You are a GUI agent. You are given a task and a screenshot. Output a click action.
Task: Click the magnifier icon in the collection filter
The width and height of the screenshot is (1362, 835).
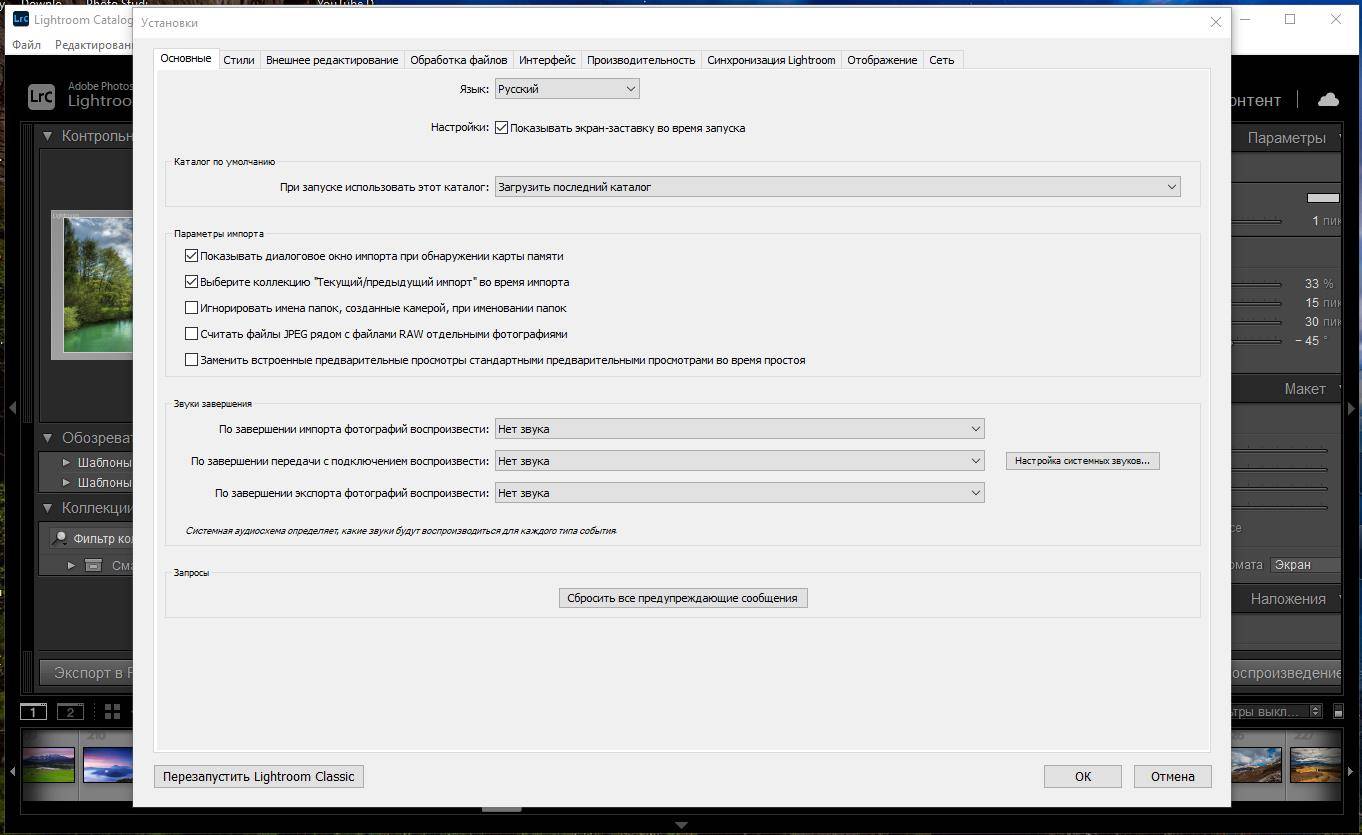tap(61, 538)
